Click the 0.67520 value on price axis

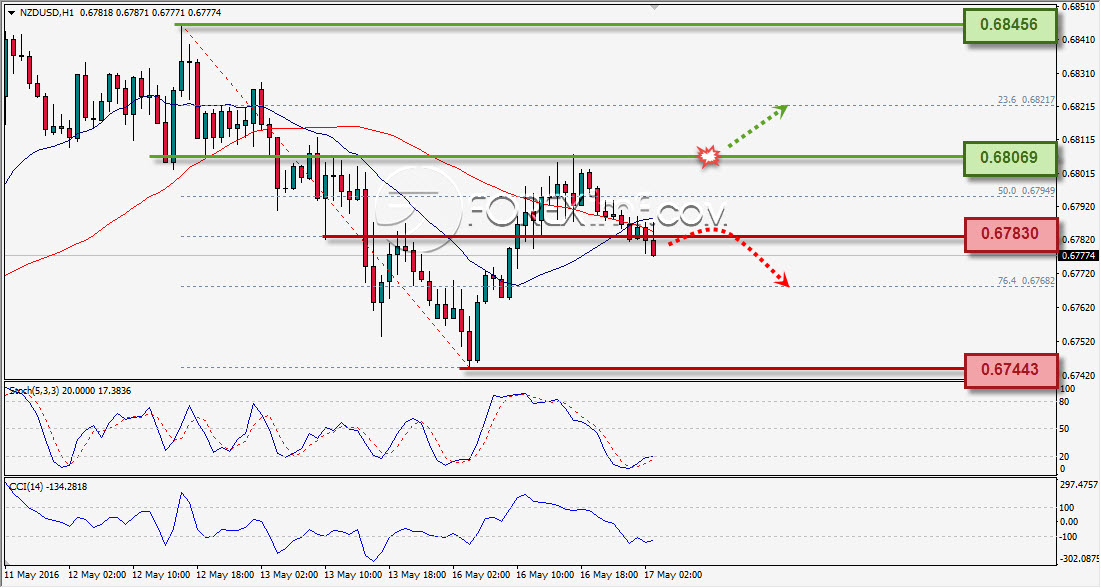click(x=1078, y=341)
